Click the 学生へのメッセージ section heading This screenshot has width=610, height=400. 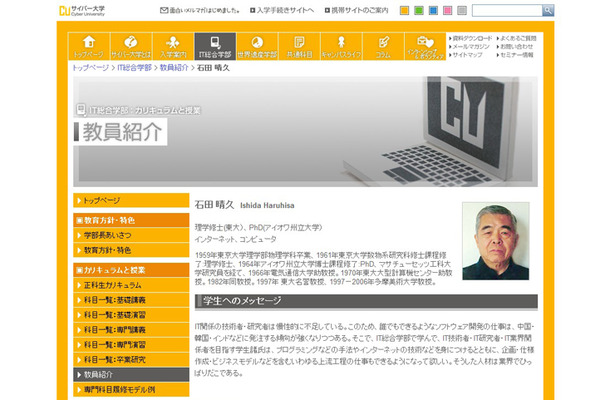click(366, 301)
